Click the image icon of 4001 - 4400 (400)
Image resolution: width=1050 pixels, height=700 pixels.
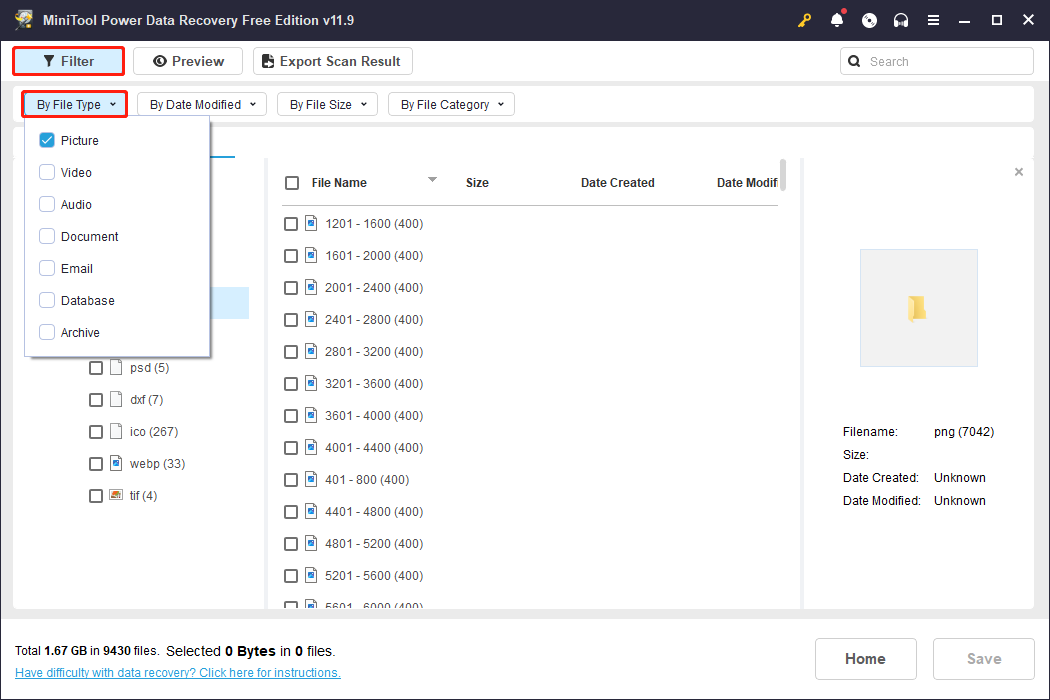pos(311,447)
